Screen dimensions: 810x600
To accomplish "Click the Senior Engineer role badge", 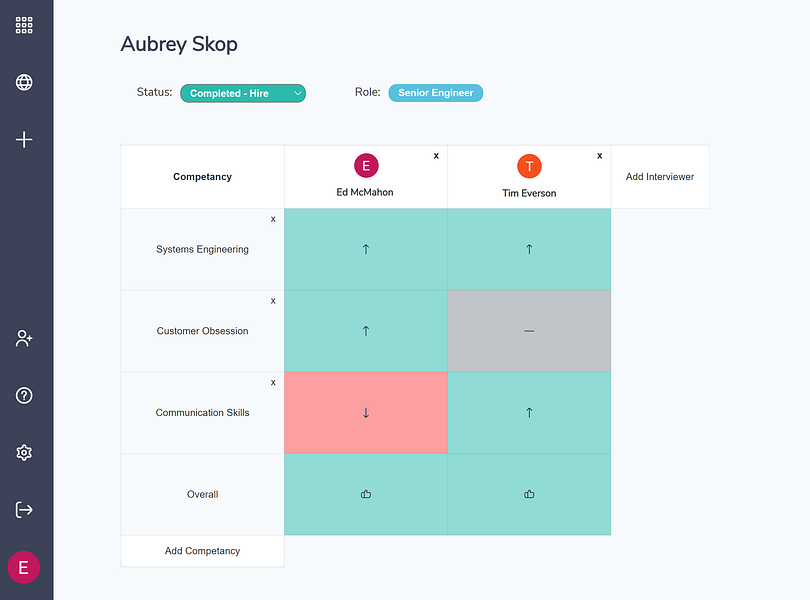I will 435,93.
